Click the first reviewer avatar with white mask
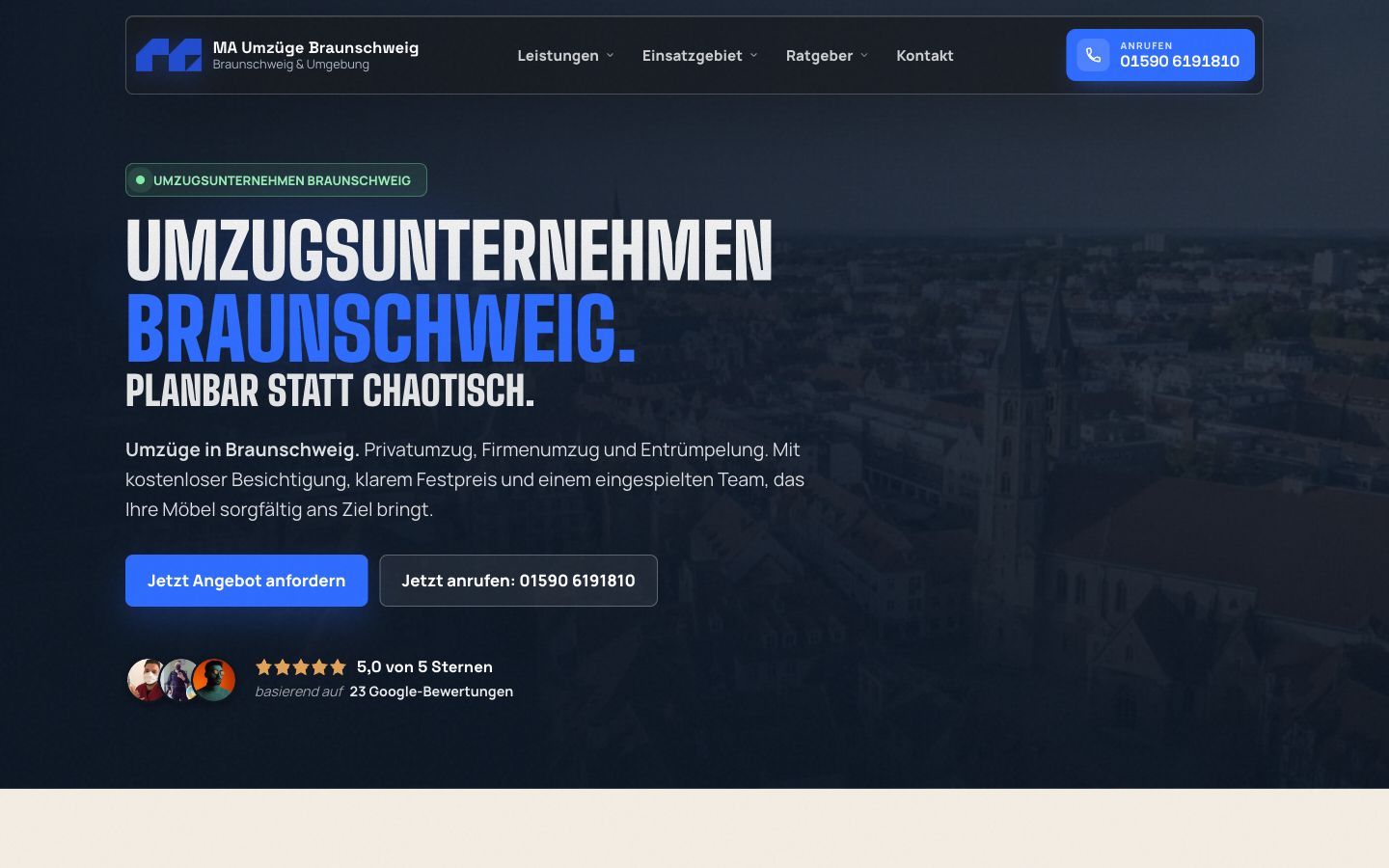 click(x=147, y=680)
